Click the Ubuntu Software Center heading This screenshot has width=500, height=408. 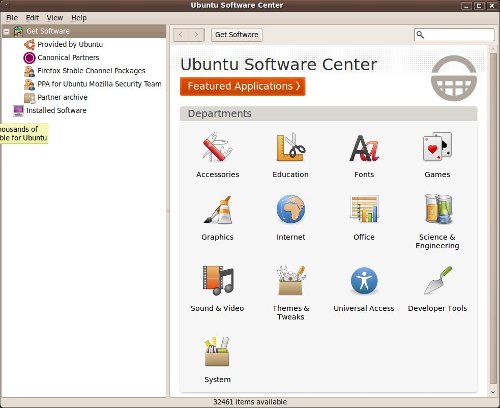[x=279, y=64]
